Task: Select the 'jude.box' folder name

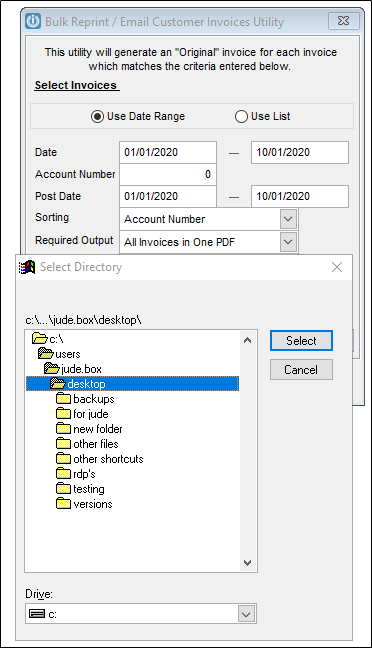Action: (81, 369)
